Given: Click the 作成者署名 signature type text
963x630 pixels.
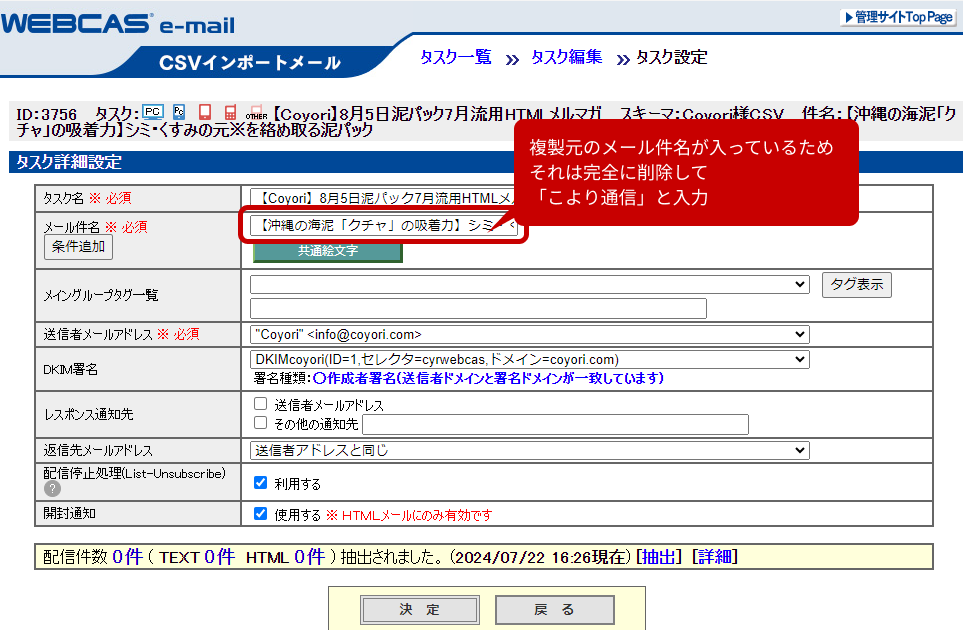Looking at the screenshot, I should pyautogui.click(x=488, y=378).
